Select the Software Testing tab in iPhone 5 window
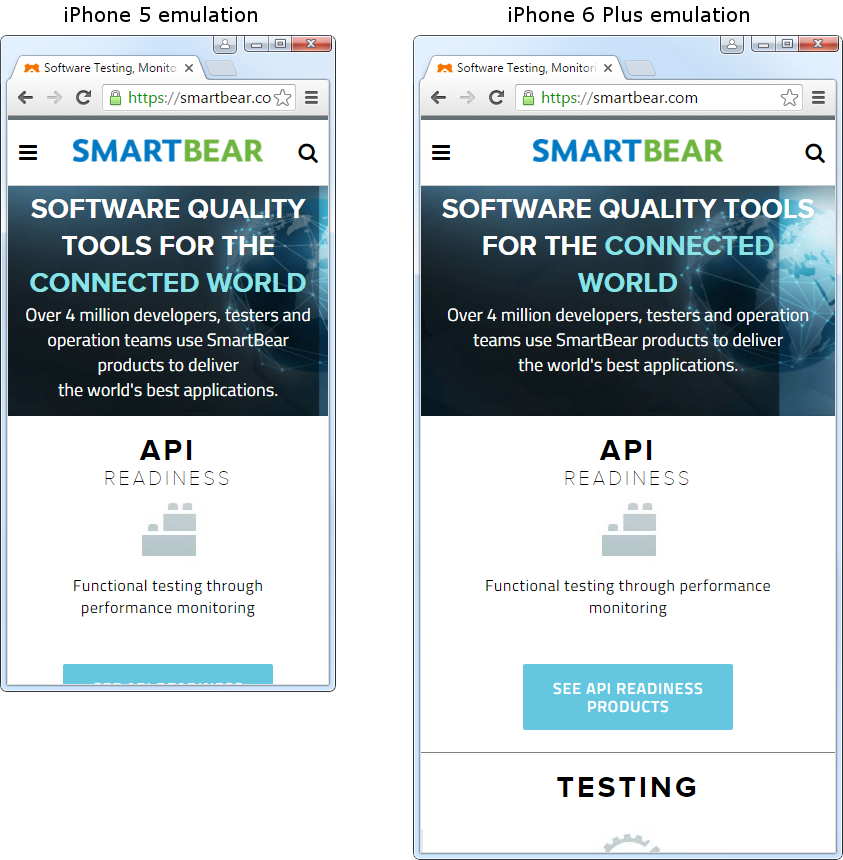Viewport: 843px width, 860px height. tap(108, 68)
